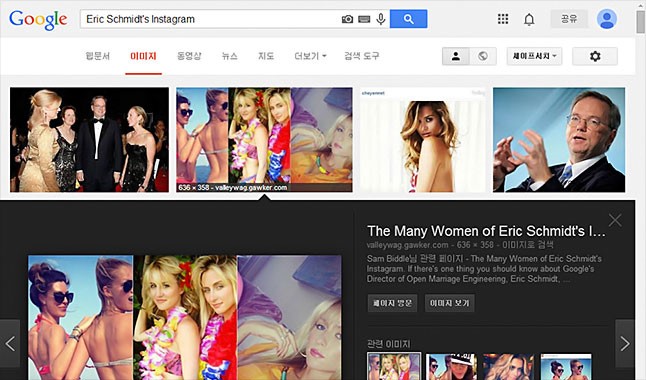Open the on-screen keyboard icon
This screenshot has width=646, height=380.
(x=364, y=19)
